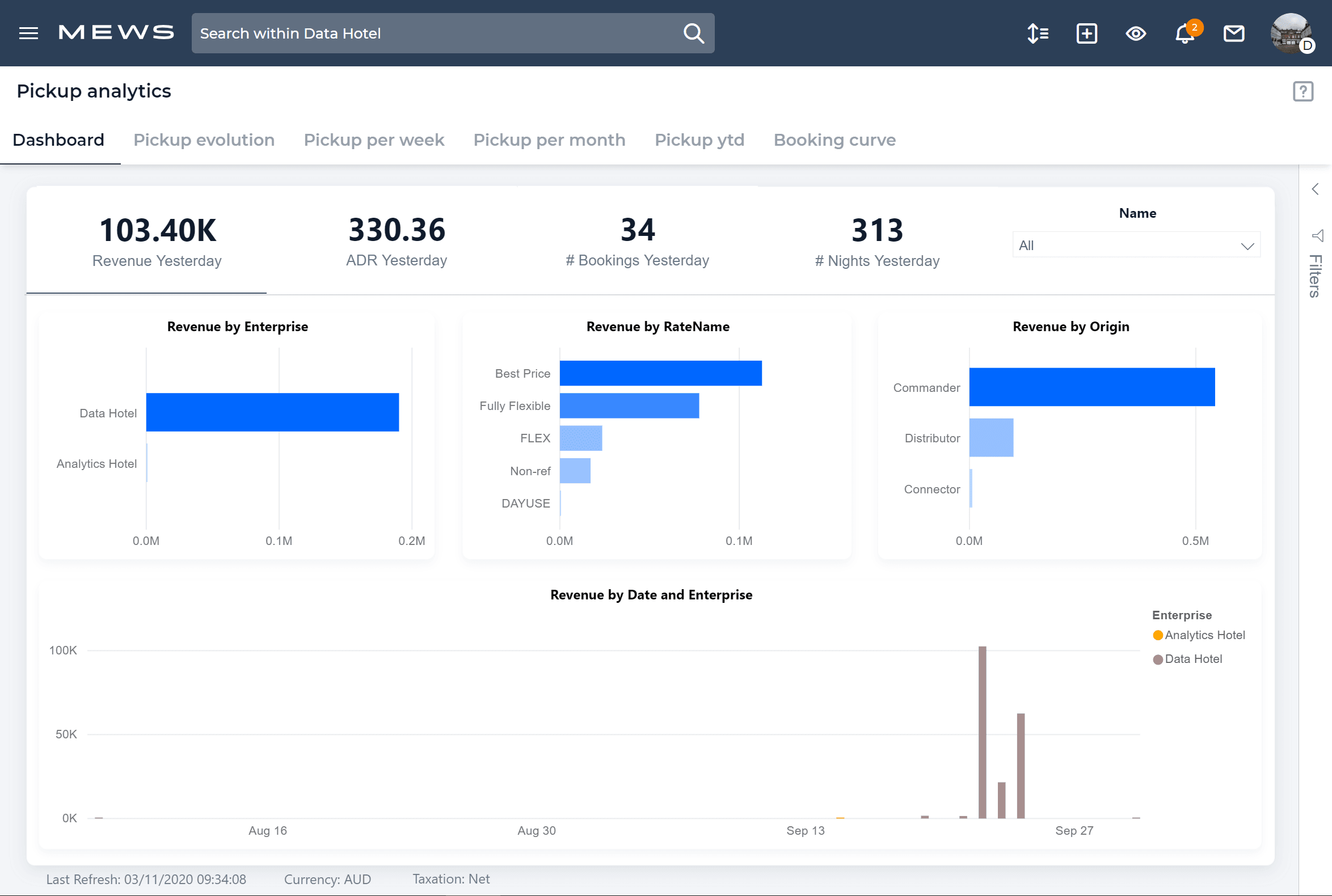
Task: Open the messages envelope icon
Action: [x=1234, y=33]
